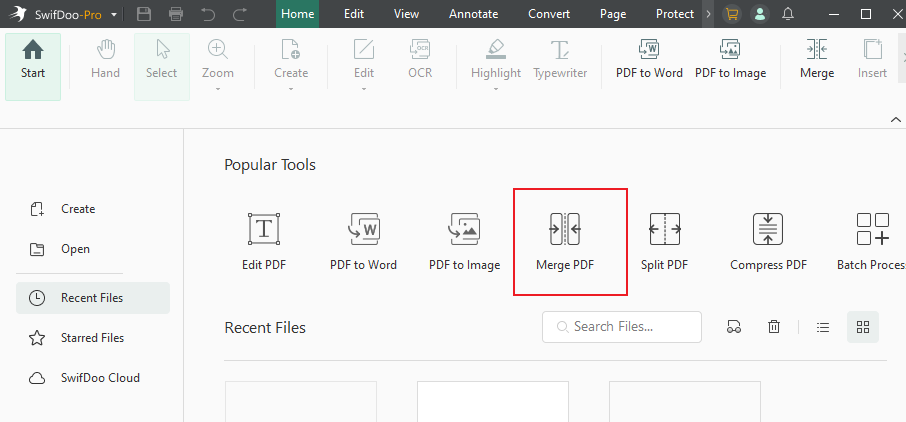Screen dimensions: 906x422
Task: Expand the SwifDoo-Pro title dropdown arrow
Action: pyautogui.click(x=114, y=14)
